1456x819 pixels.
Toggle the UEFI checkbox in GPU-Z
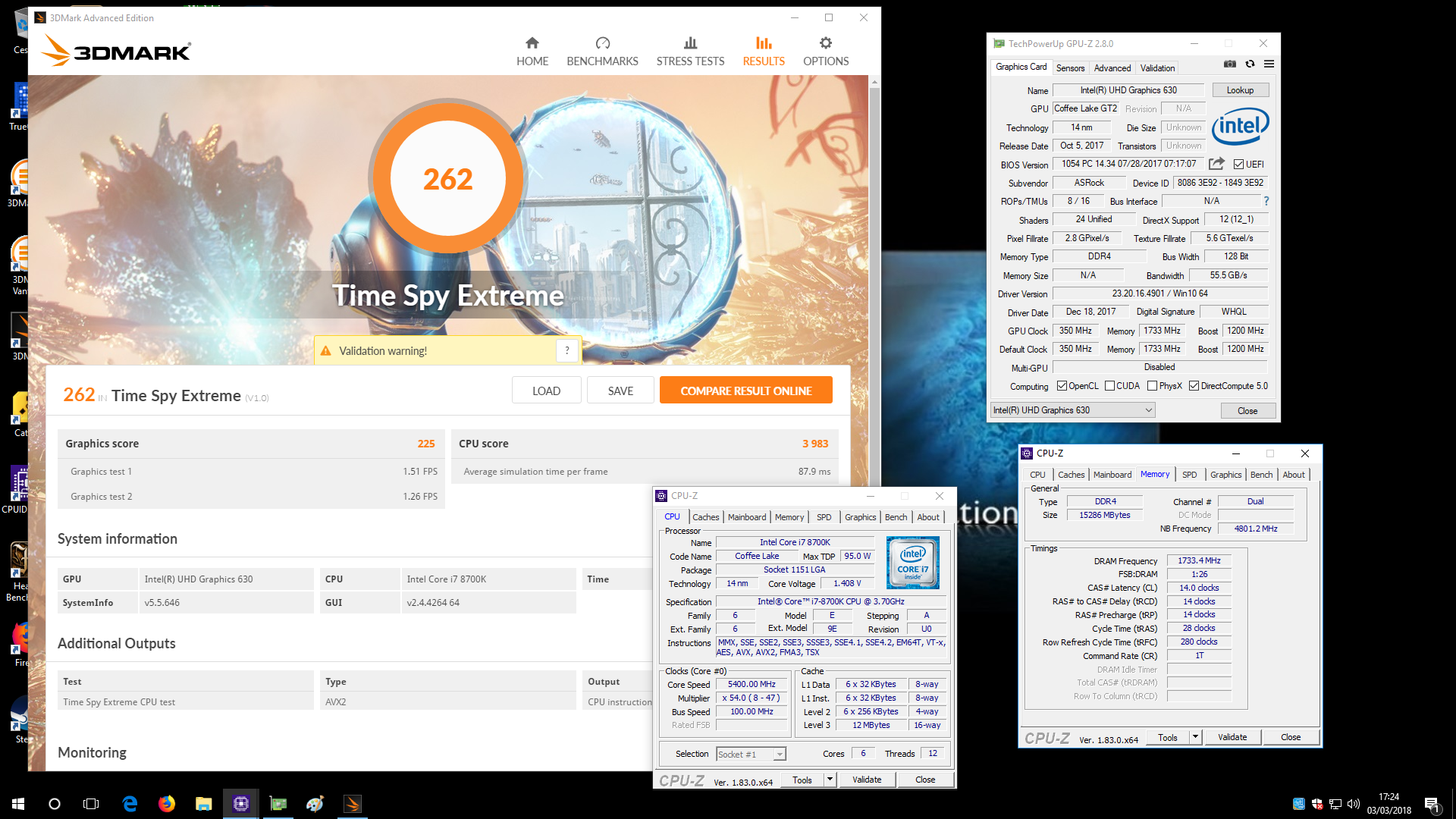pos(1238,164)
